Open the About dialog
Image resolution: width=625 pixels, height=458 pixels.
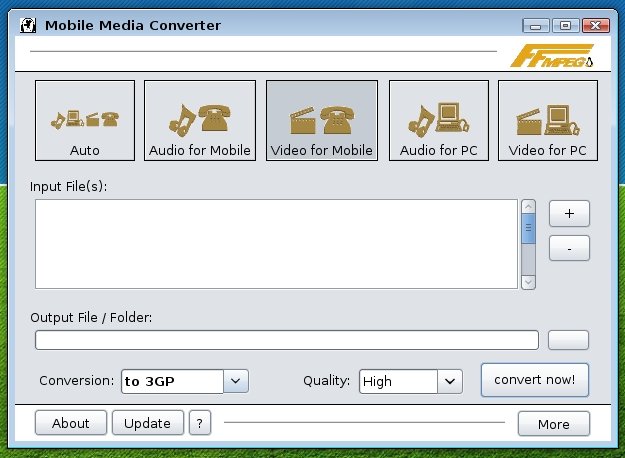[x=71, y=423]
